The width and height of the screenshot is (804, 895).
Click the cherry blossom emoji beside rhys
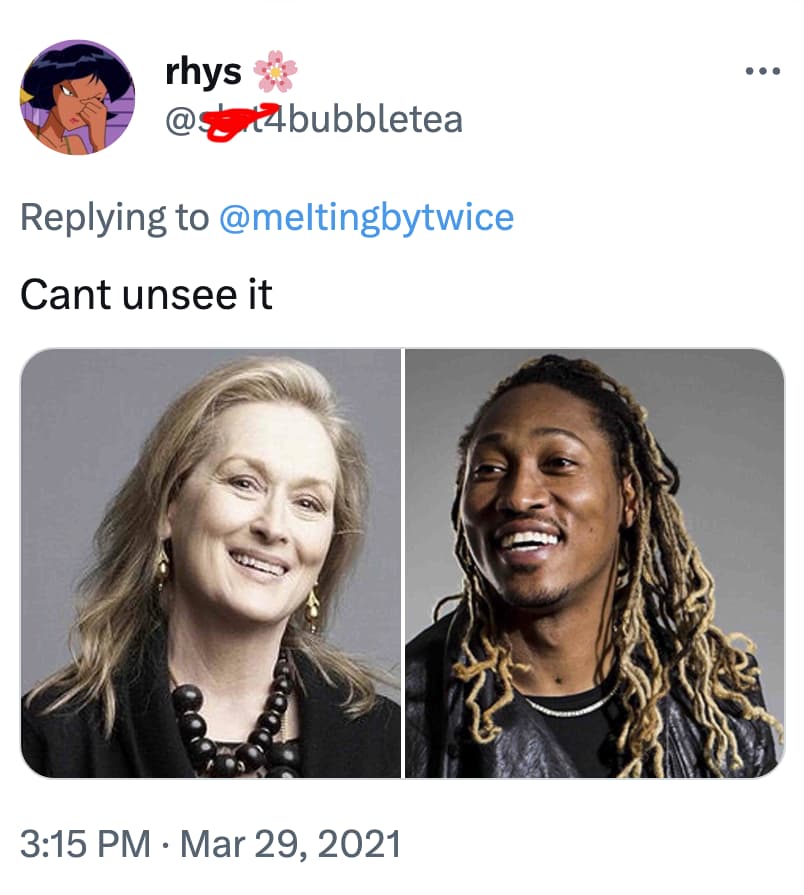point(275,72)
